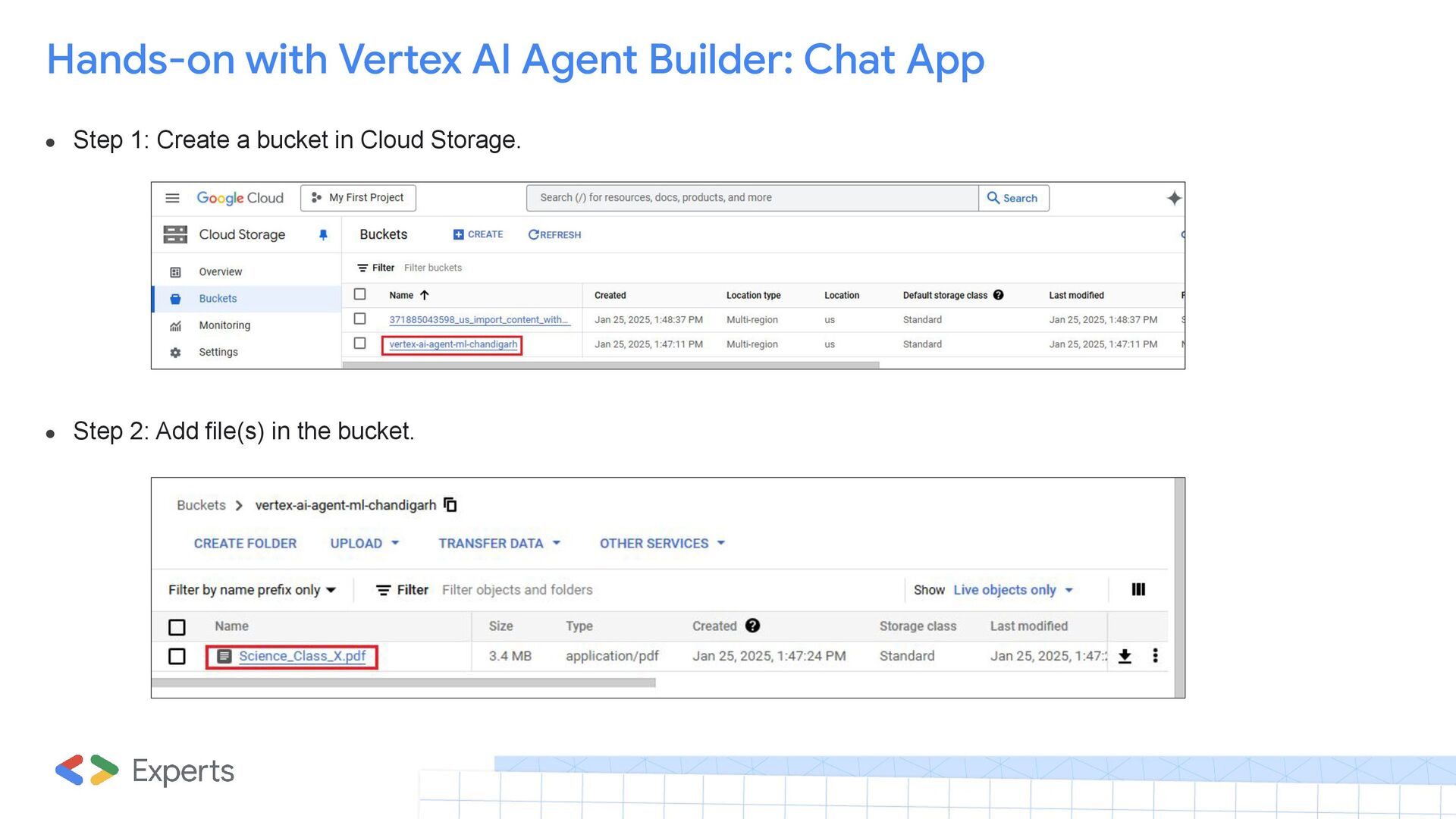Click the Buckets bucket icon
The height and width of the screenshot is (819, 1456).
pos(175,299)
